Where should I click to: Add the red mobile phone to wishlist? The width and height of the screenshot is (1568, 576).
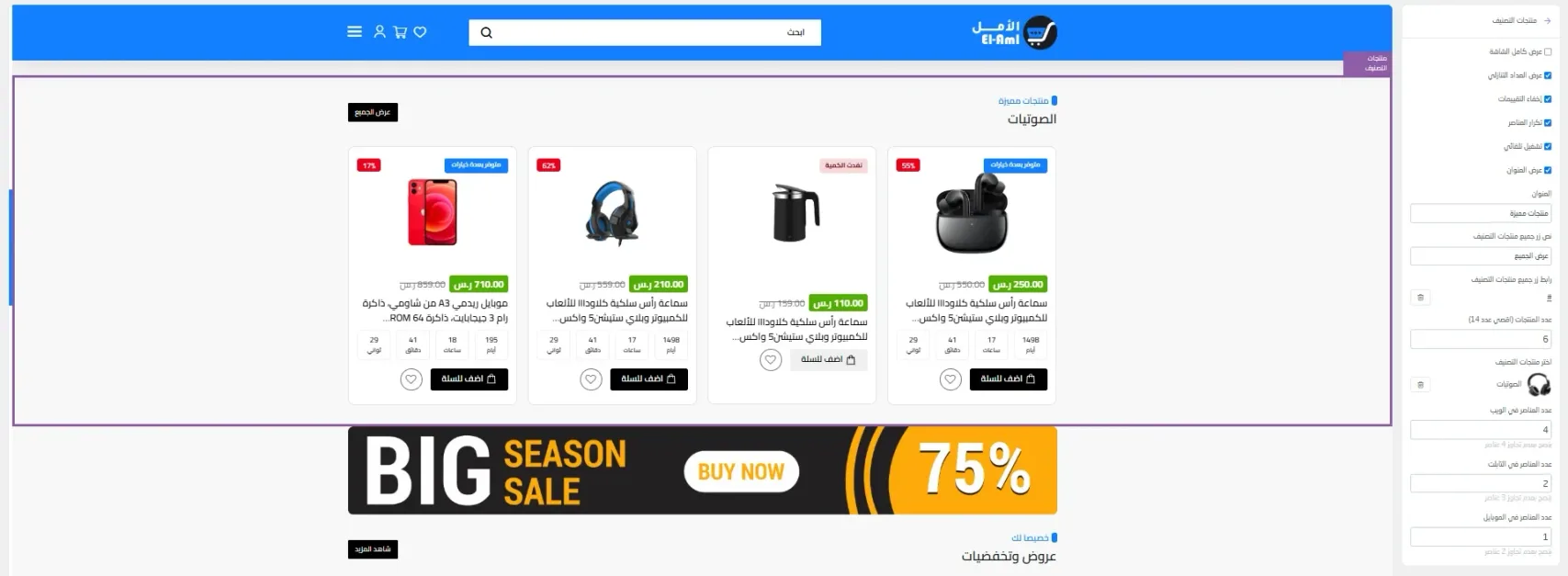pos(412,379)
